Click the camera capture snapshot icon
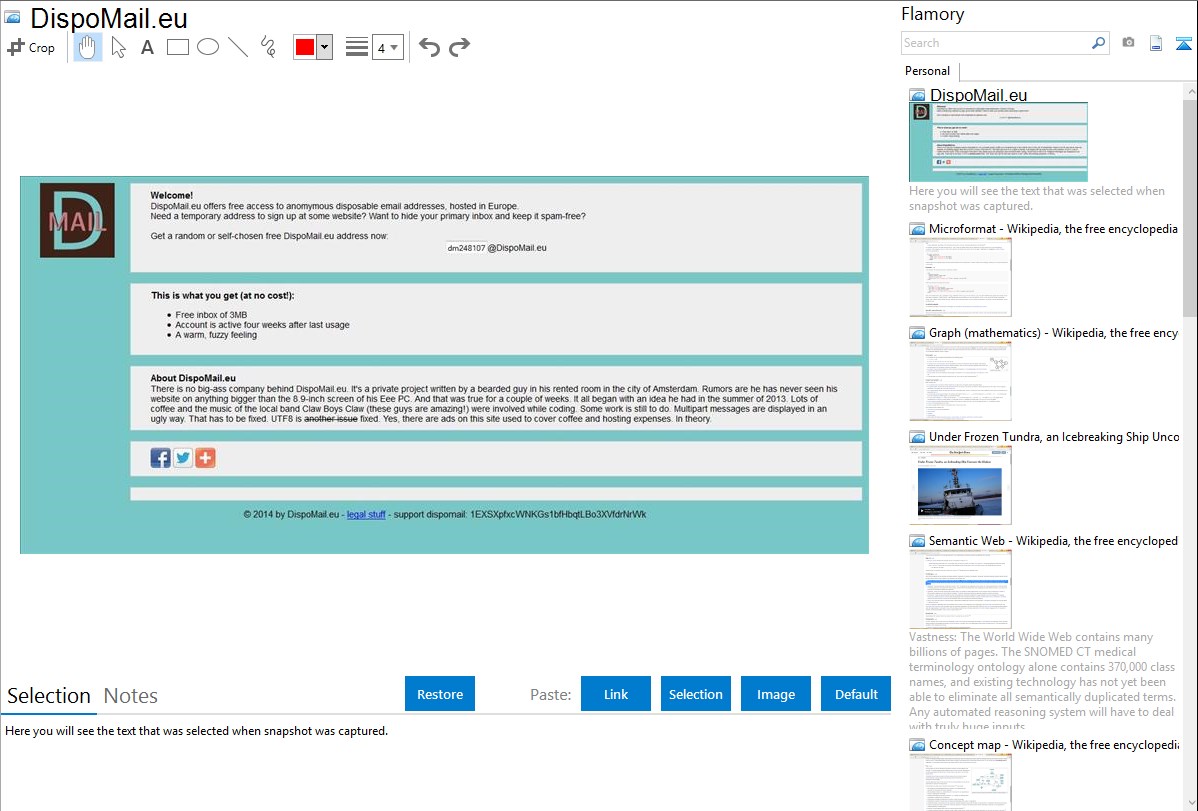1198x811 pixels. coord(1128,43)
